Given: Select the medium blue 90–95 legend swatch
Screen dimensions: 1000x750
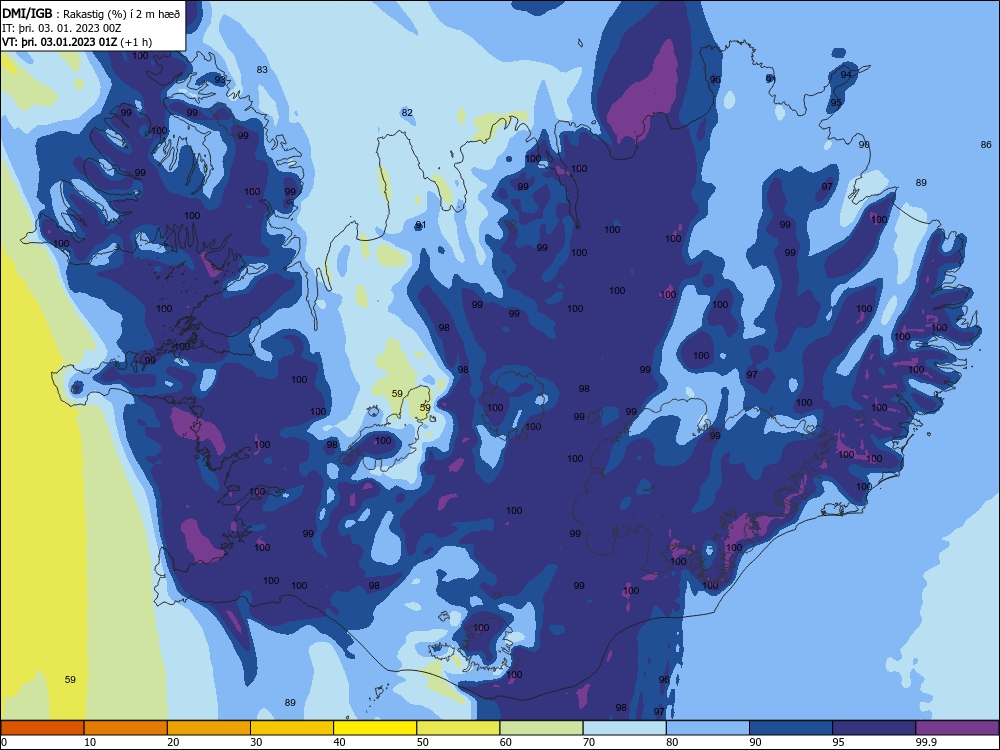Looking at the screenshot, I should click(791, 728).
